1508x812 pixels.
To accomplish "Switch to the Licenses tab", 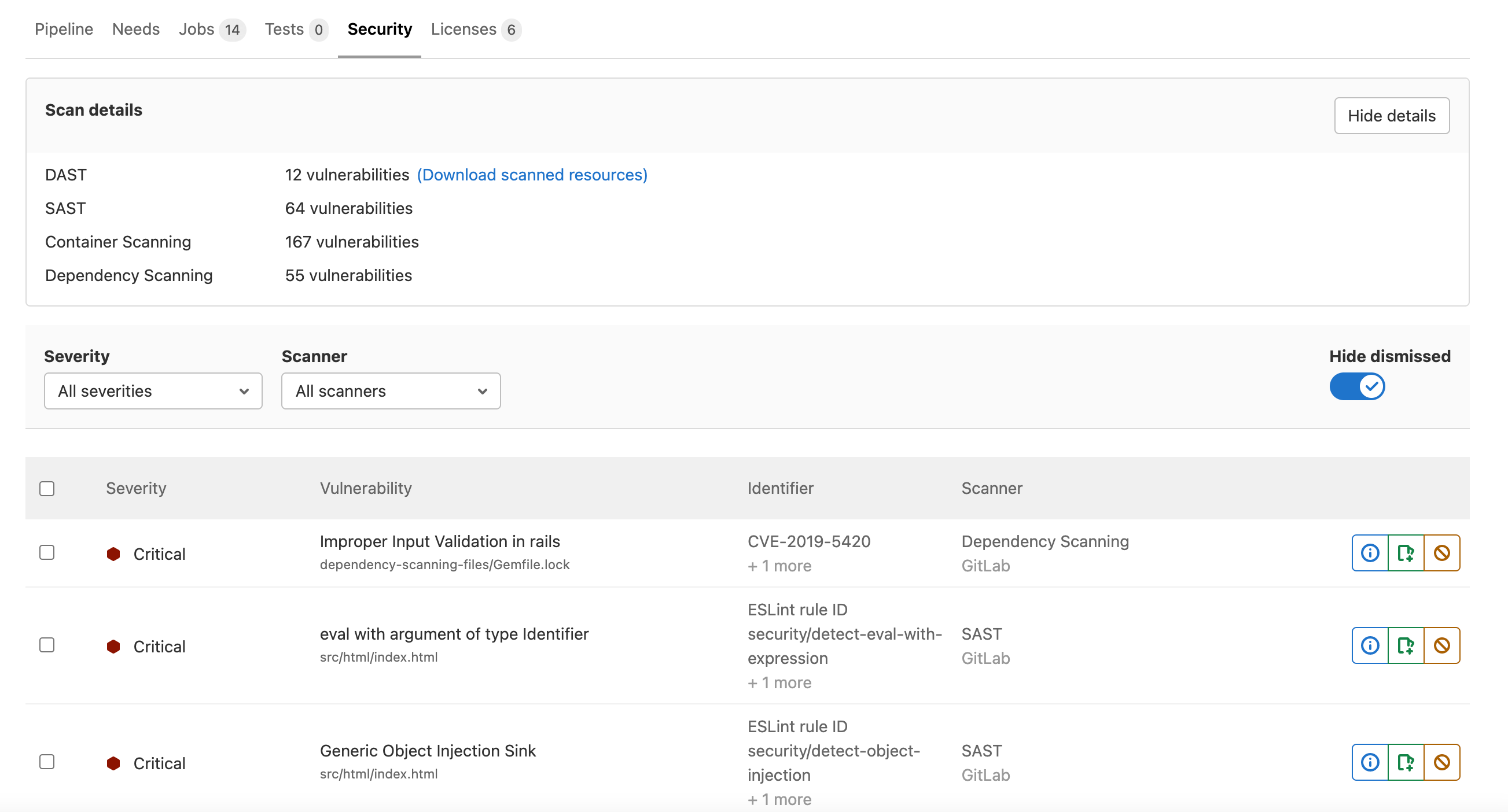I will tap(464, 29).
